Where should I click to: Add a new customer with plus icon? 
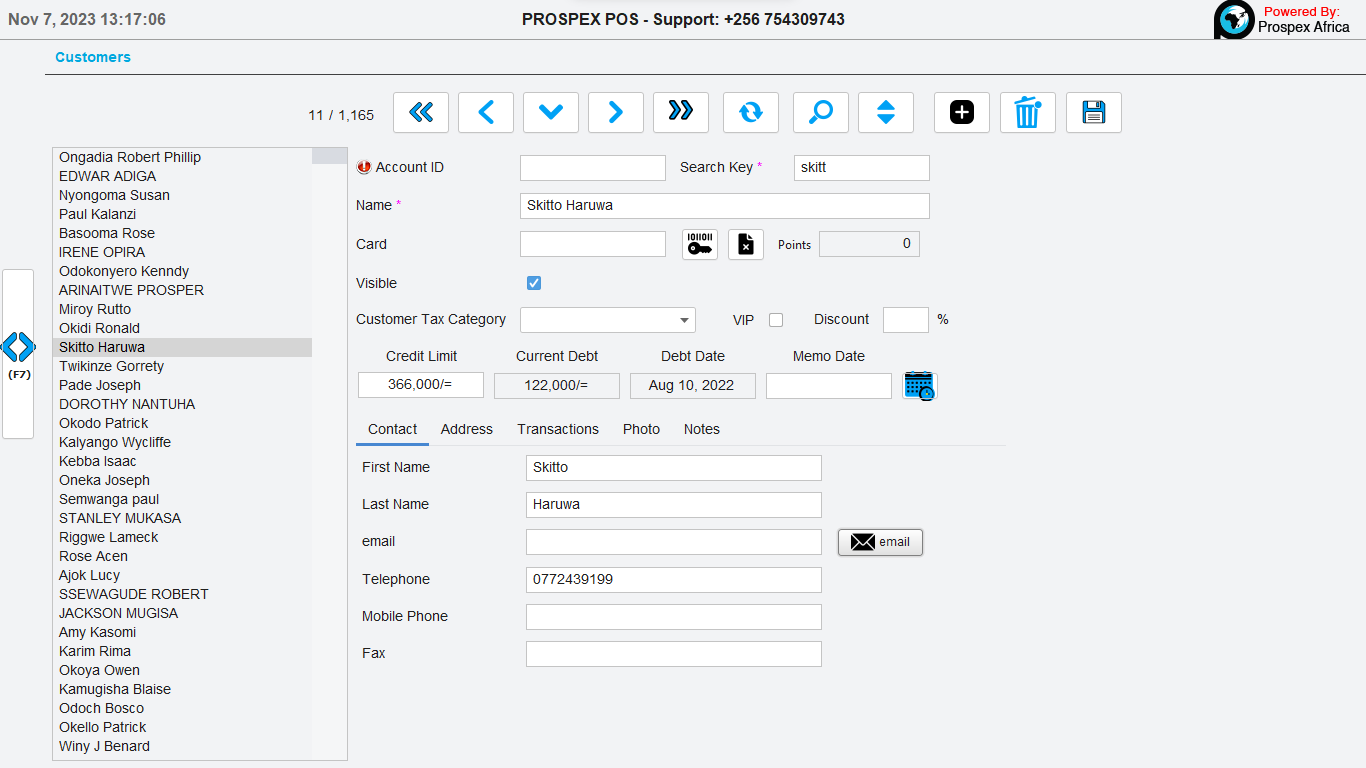[962, 113]
